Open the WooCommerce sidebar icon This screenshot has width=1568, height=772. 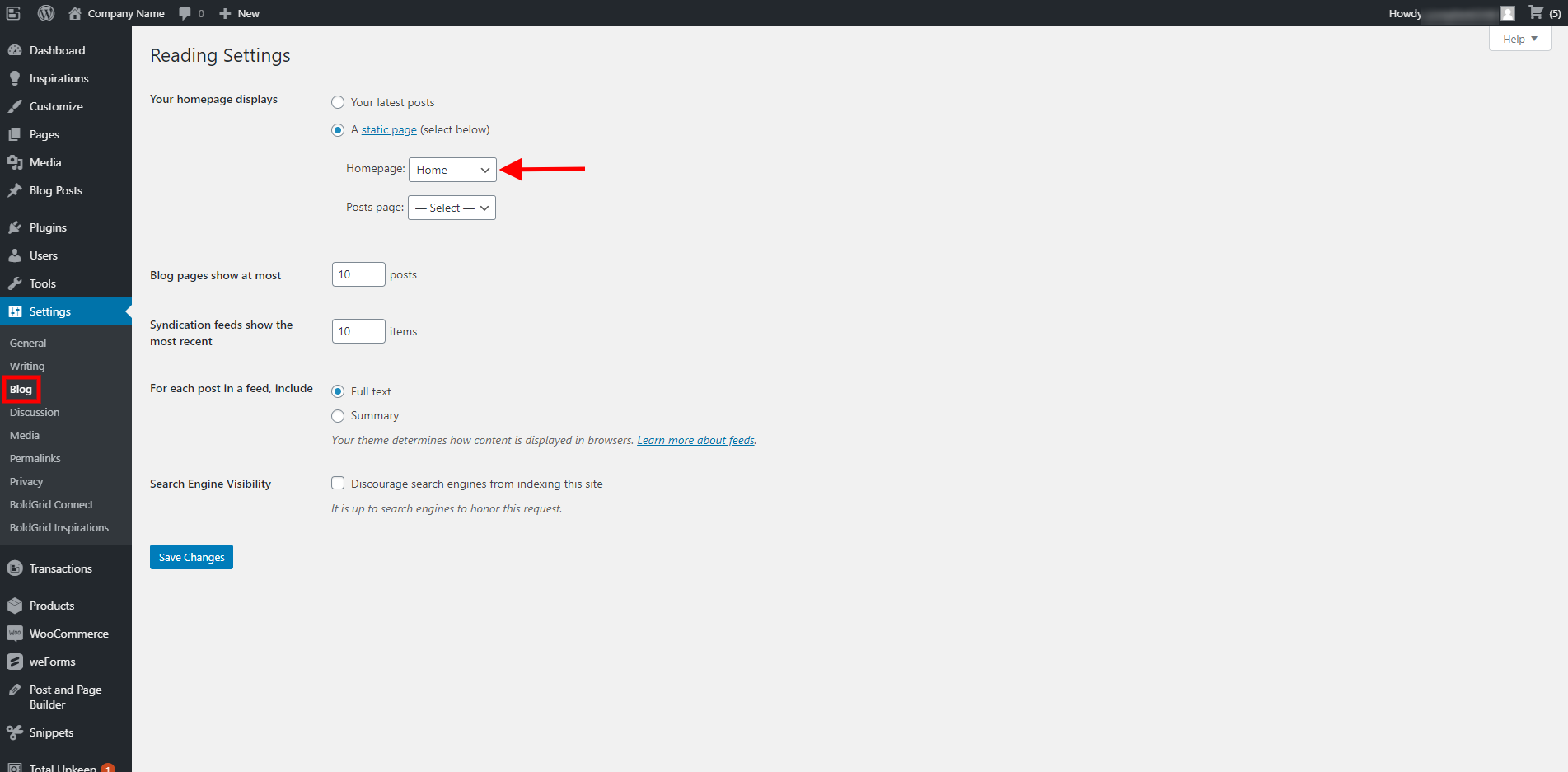tap(16, 634)
